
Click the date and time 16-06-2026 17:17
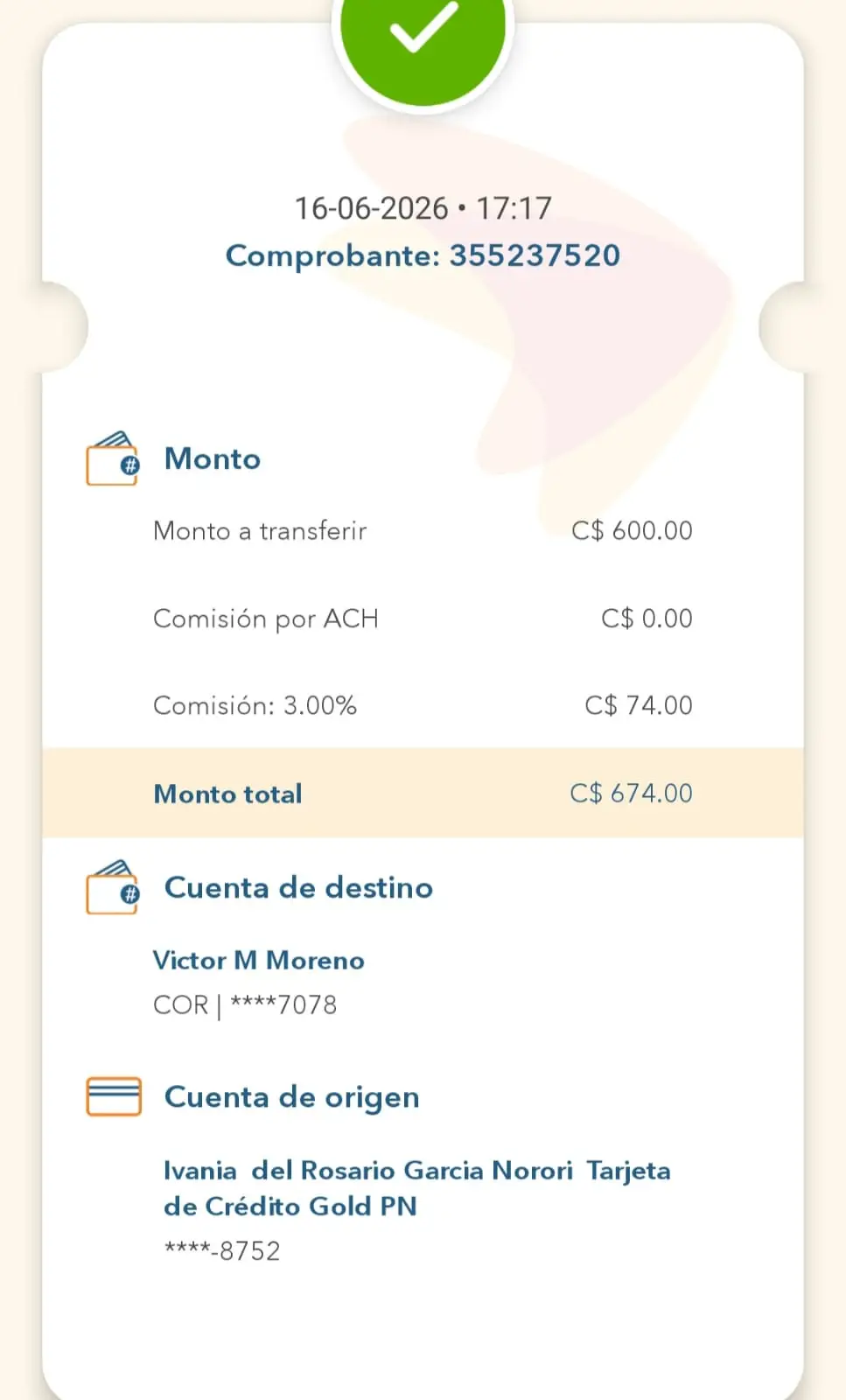(x=423, y=208)
